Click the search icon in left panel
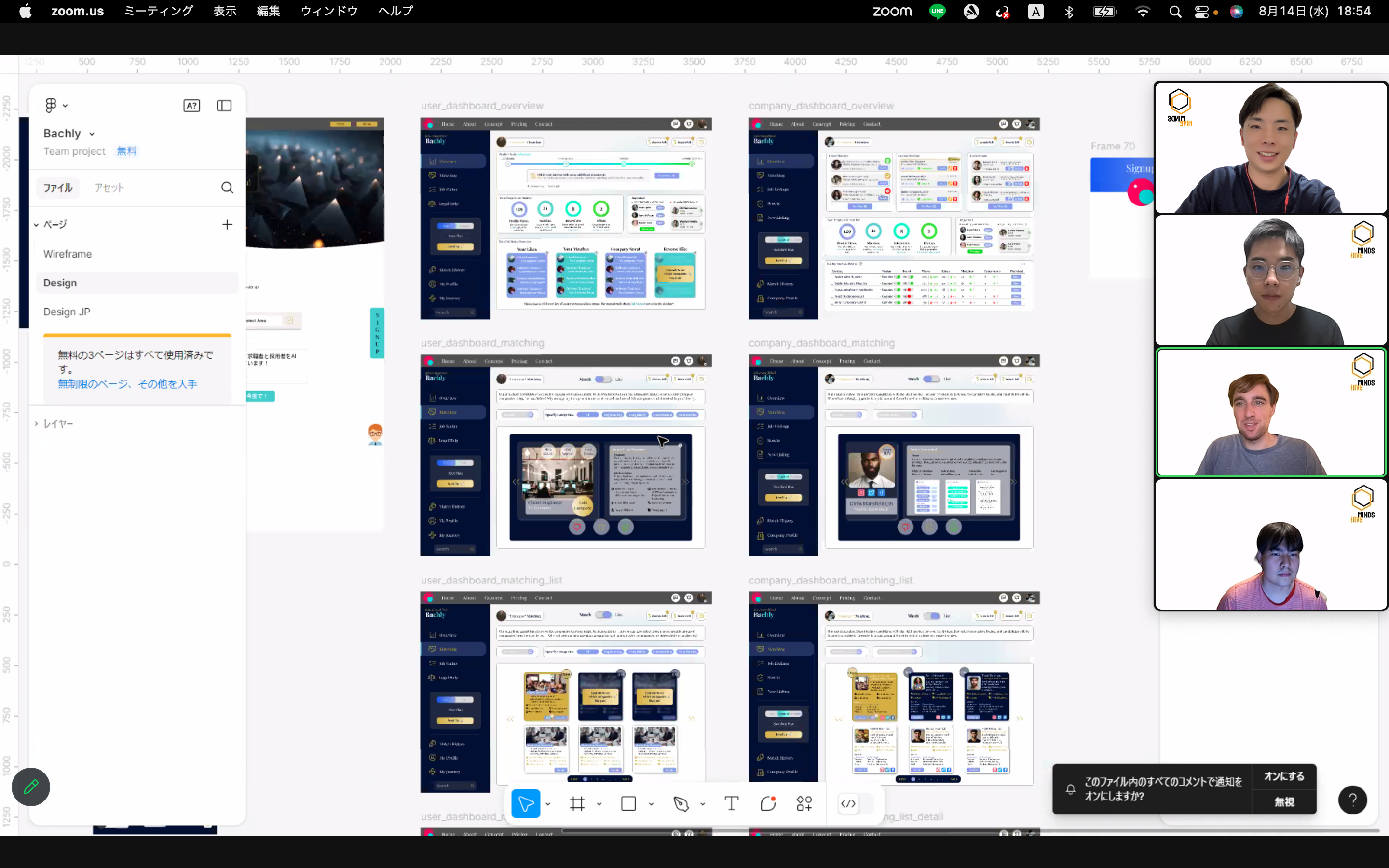 tap(227, 188)
